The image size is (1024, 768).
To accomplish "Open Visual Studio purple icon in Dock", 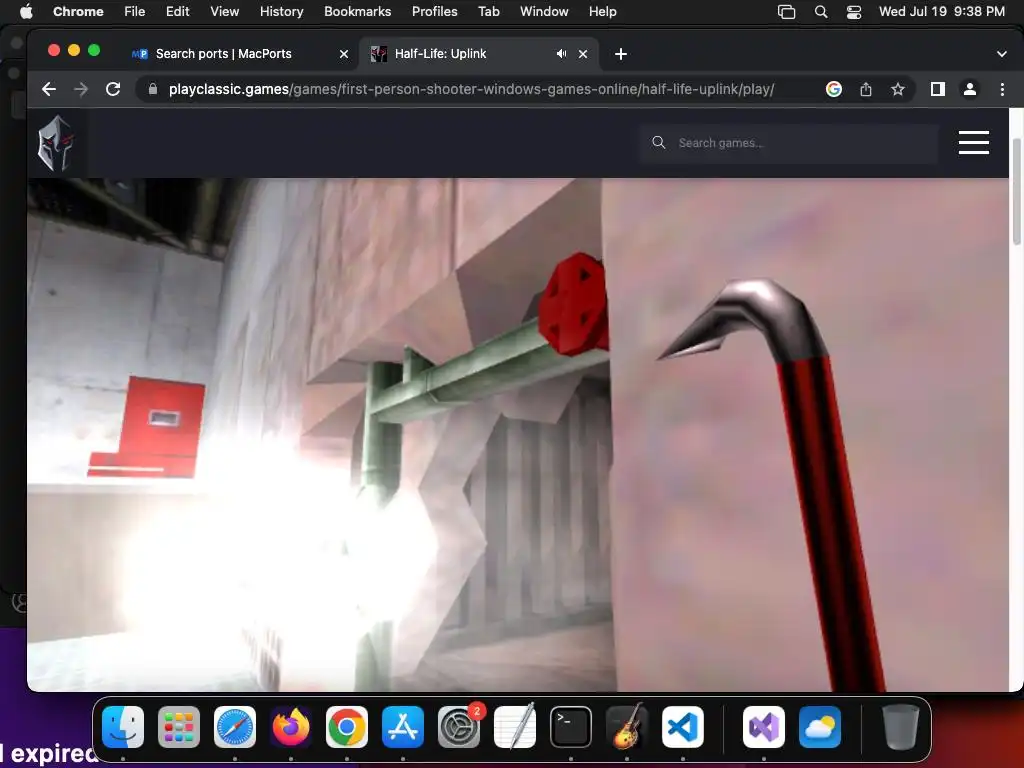I will pos(764,727).
